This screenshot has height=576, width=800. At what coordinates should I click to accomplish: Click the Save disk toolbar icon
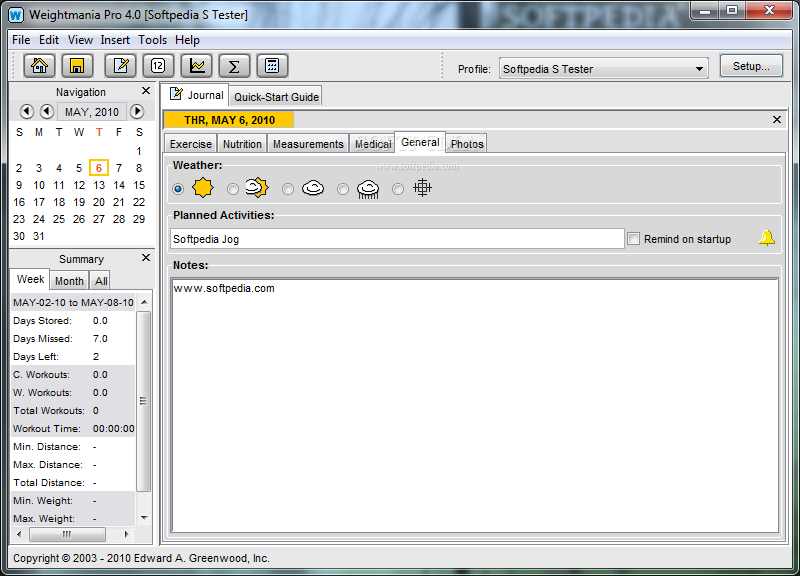[77, 66]
